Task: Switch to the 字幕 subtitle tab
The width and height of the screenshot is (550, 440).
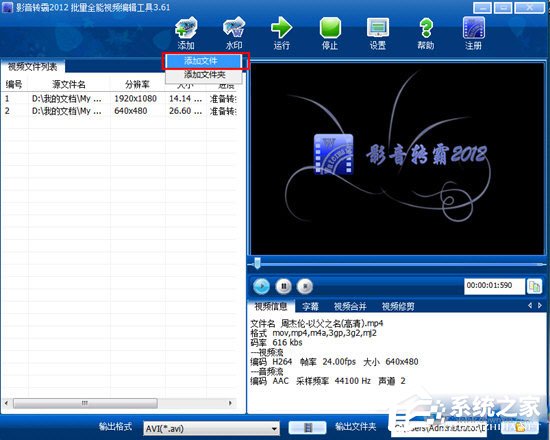Action: [x=310, y=307]
